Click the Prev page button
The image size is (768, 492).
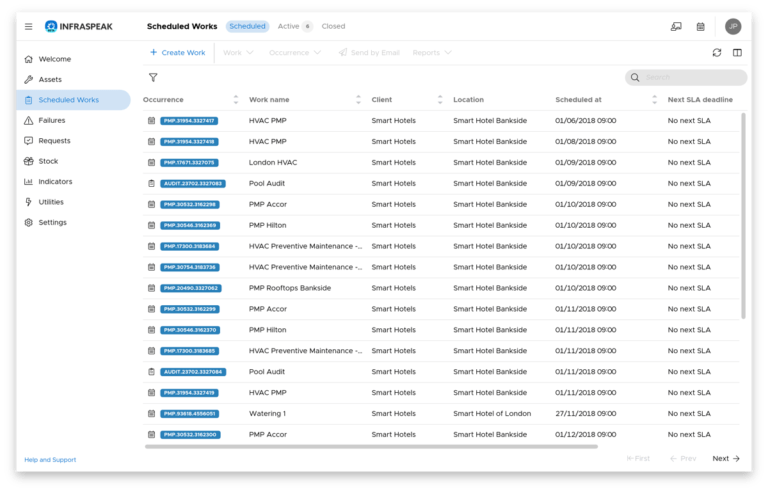(x=683, y=459)
